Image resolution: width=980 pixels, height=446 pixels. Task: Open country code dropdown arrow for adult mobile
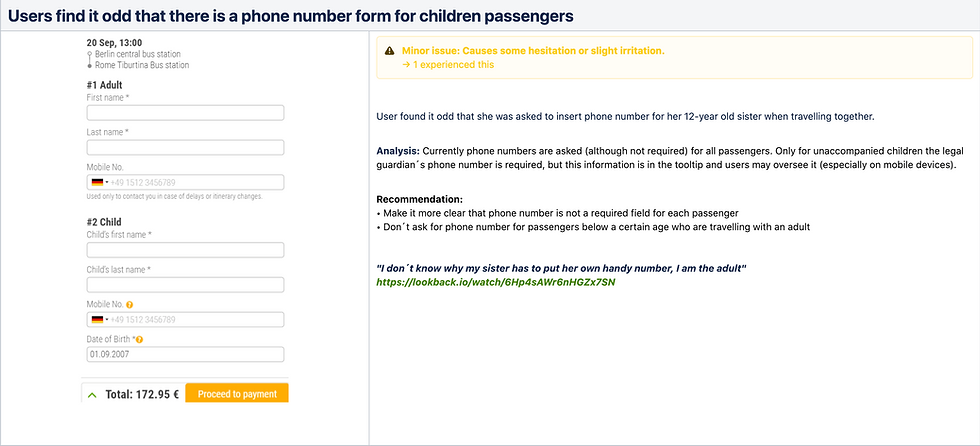106,182
